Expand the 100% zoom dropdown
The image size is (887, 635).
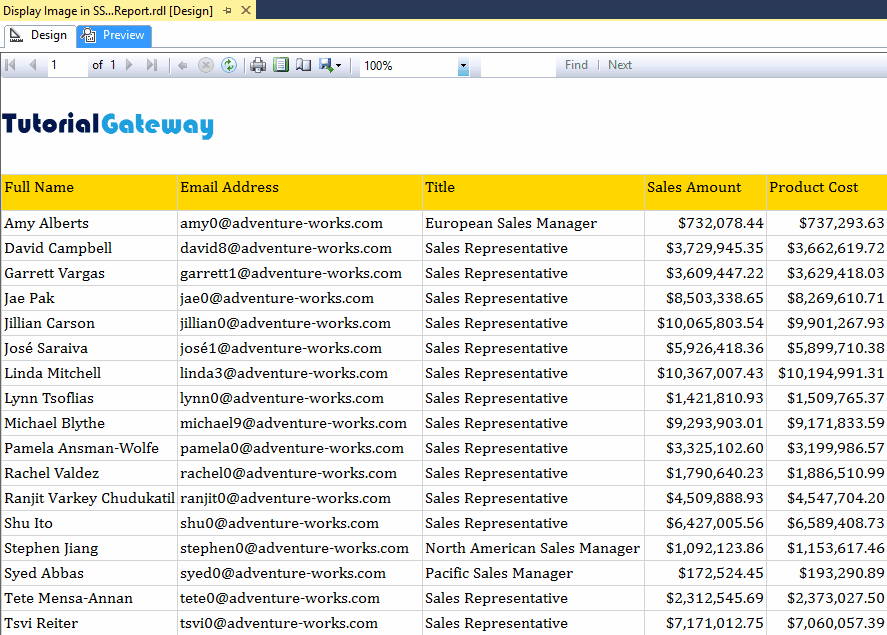(x=463, y=66)
